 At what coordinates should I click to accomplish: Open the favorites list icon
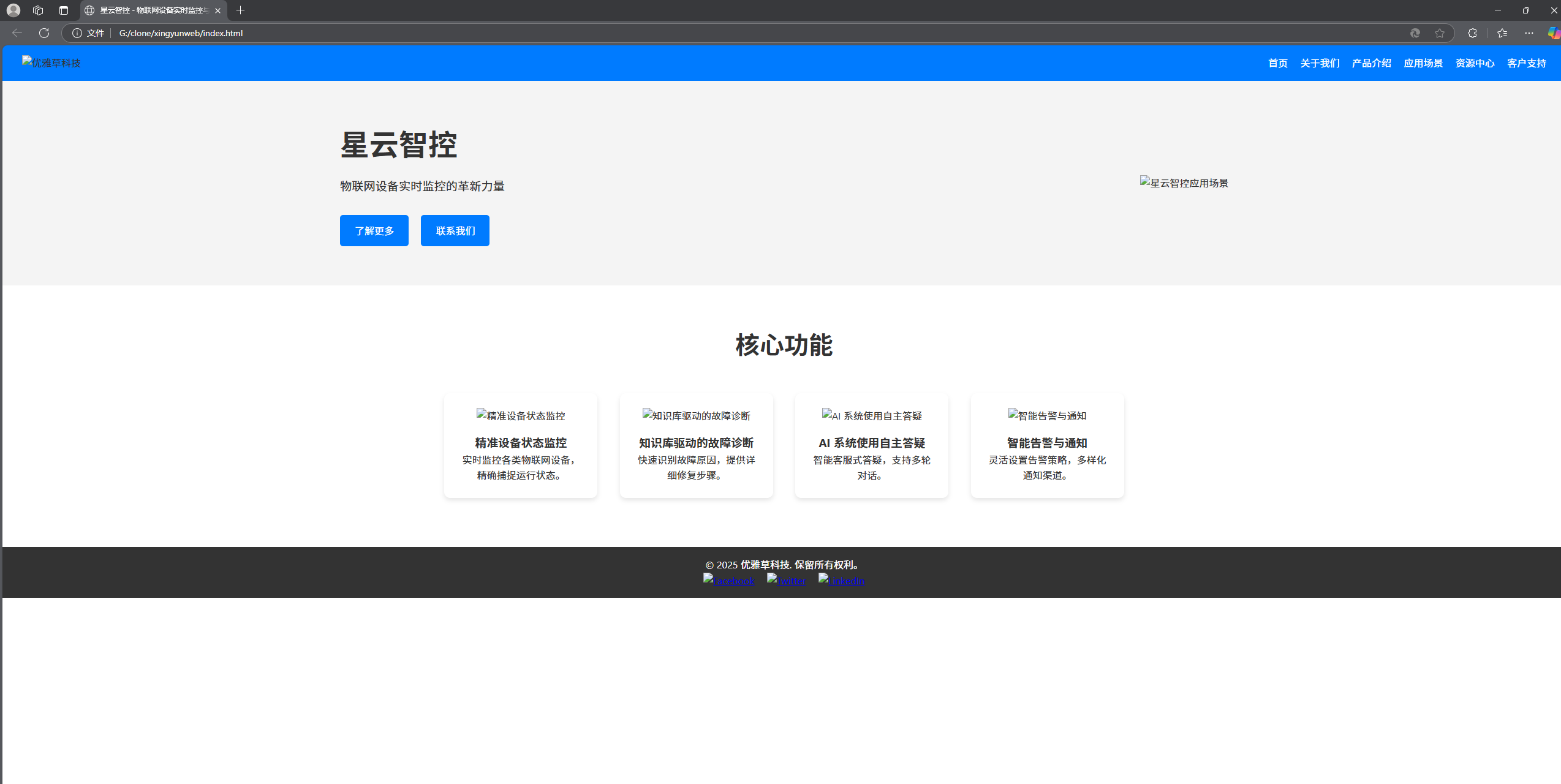point(1502,33)
